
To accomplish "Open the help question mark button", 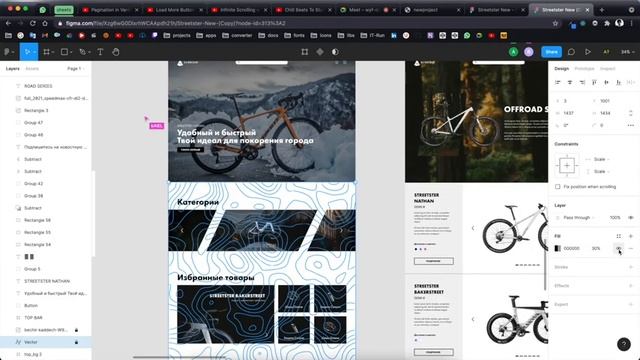I will 624,344.
